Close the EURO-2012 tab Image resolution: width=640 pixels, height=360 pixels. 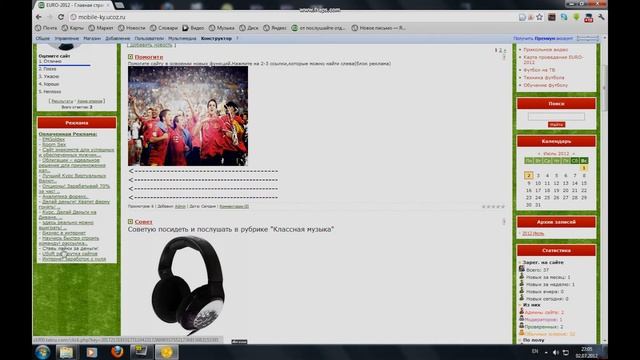(x=108, y=5)
